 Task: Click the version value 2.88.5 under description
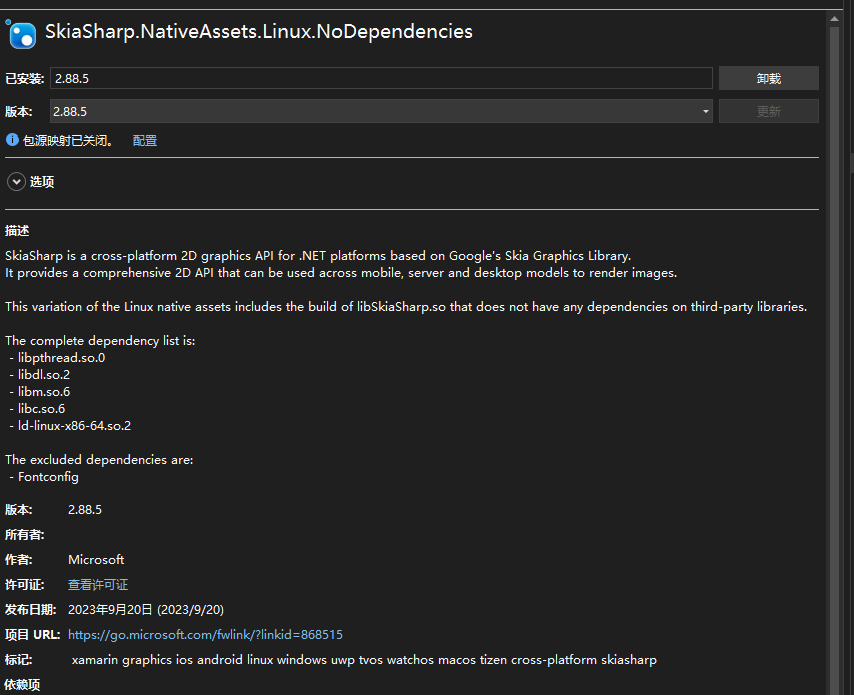click(85, 510)
